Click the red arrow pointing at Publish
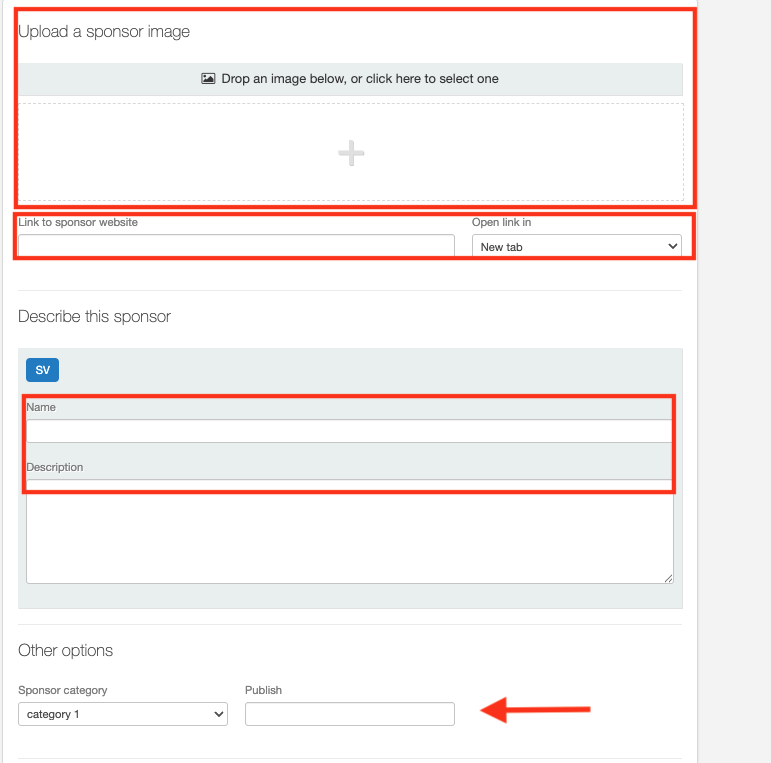The height and width of the screenshot is (763, 771). tap(536, 711)
